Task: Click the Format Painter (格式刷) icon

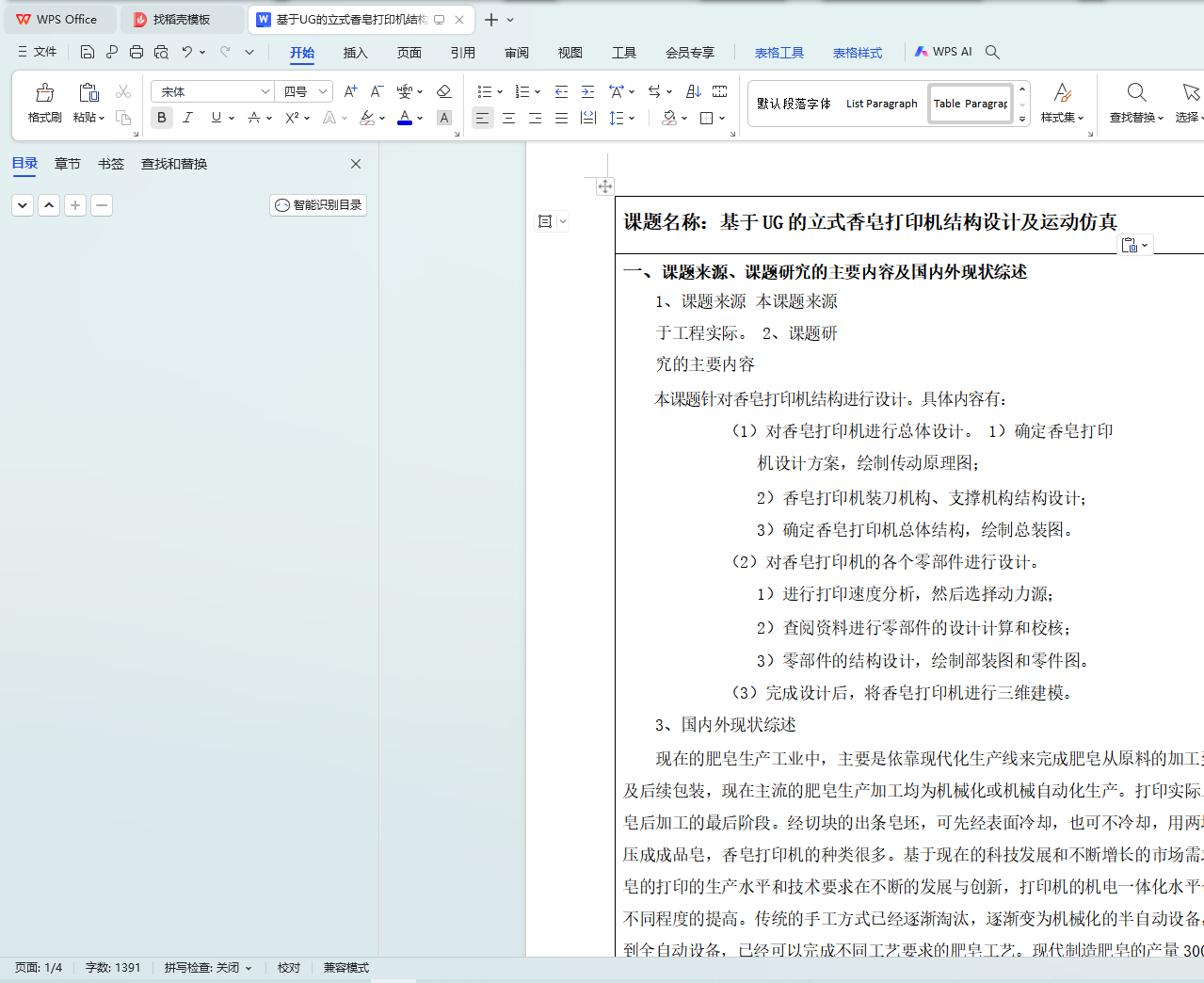Action: click(x=44, y=92)
